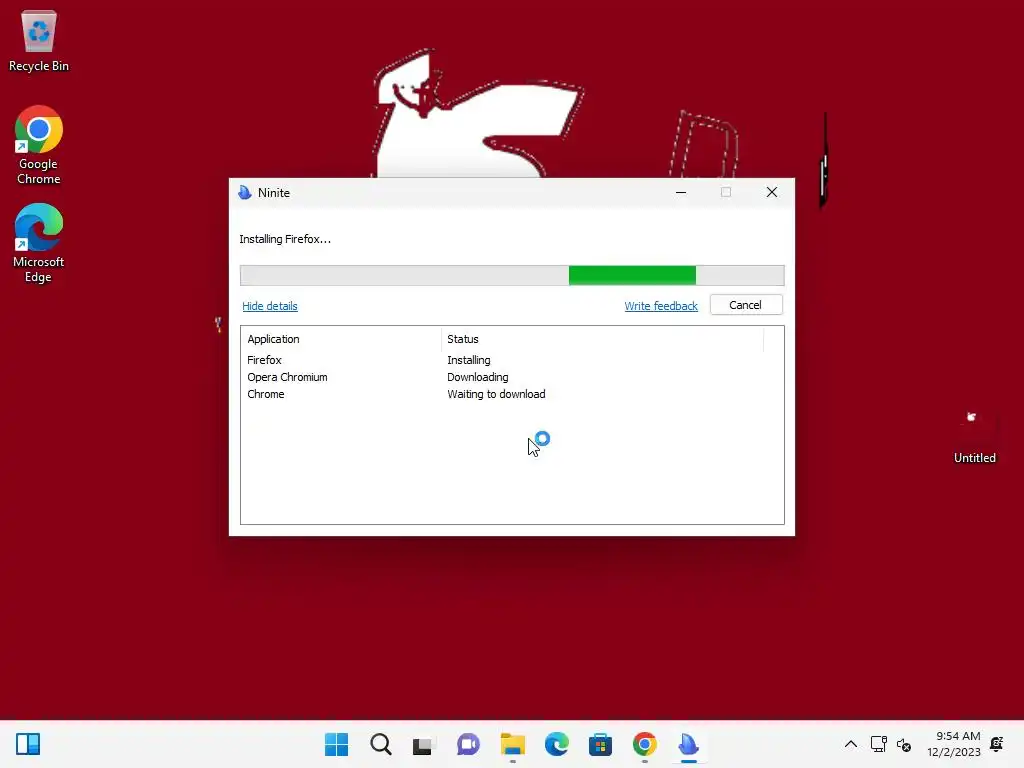This screenshot has width=1024, height=768.
Task: Select the Untitled desktop item
Action: 974,436
